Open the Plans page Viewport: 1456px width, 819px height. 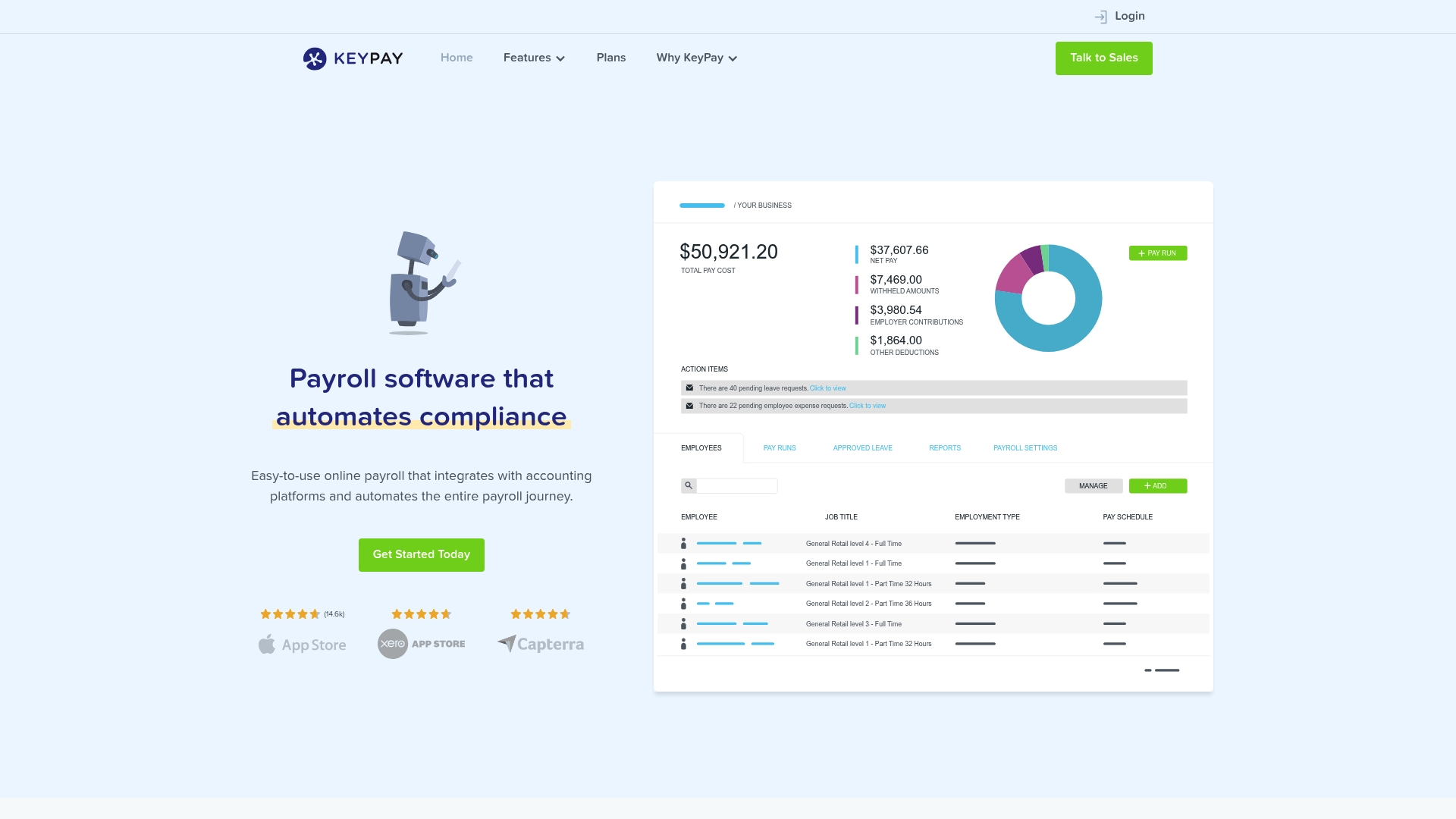(611, 58)
